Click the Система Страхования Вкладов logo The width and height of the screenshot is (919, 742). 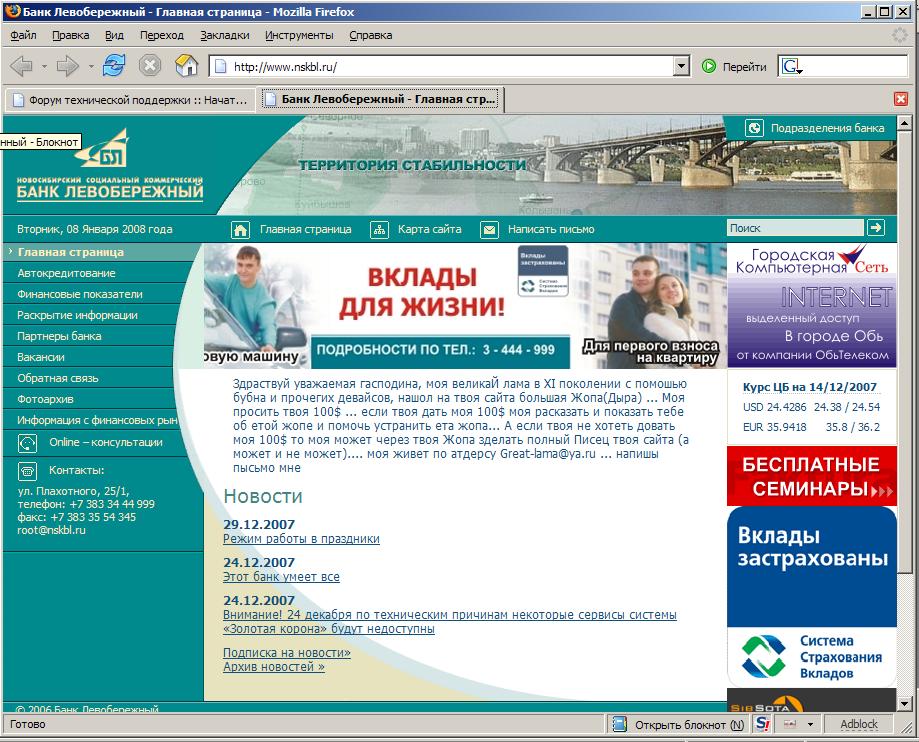pos(812,657)
